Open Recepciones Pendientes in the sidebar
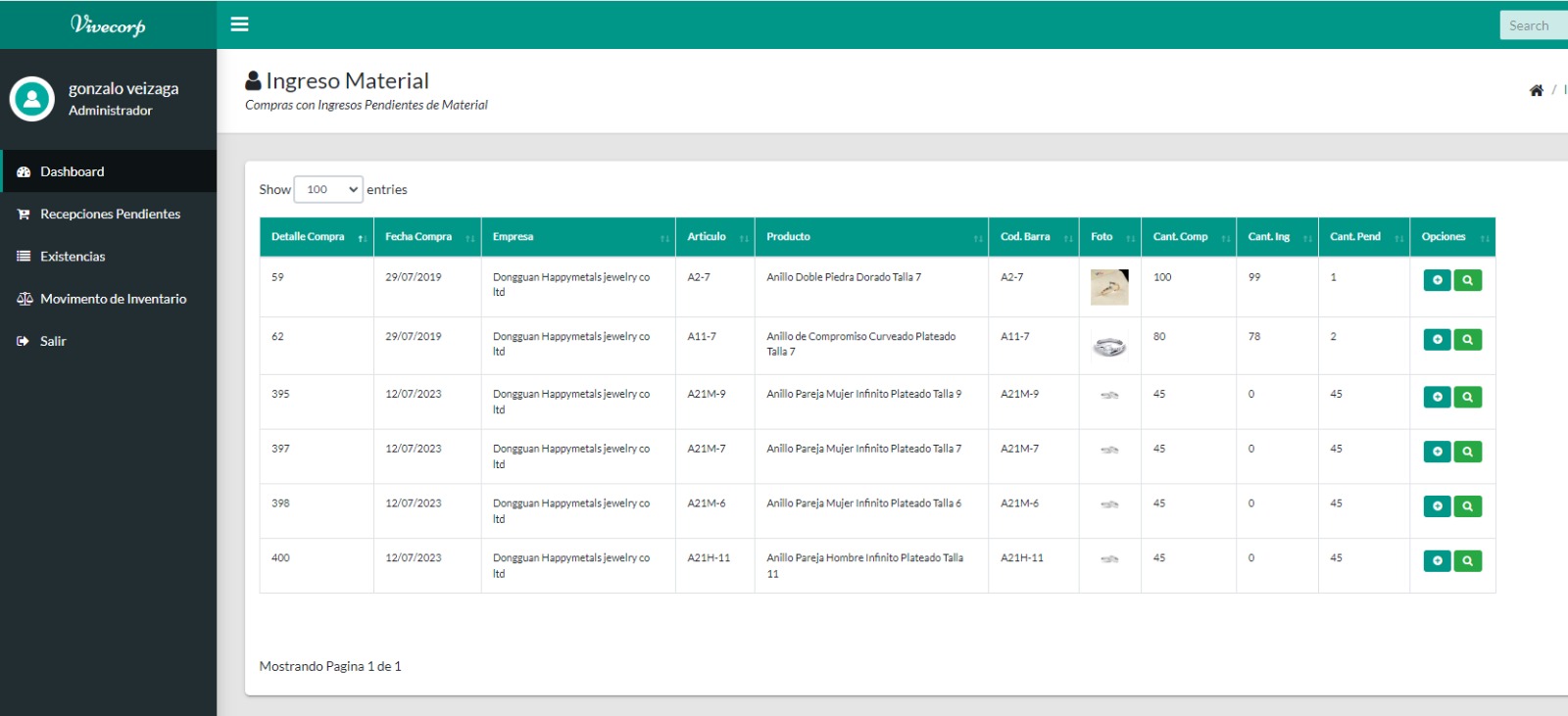Screen dimensions: 1568x716 click(110, 215)
